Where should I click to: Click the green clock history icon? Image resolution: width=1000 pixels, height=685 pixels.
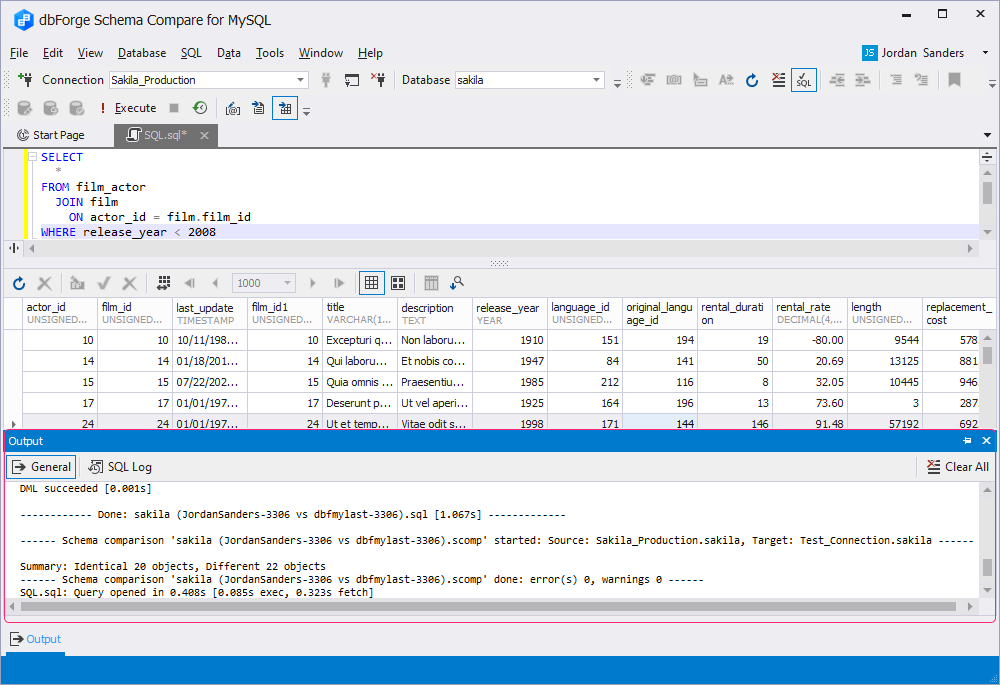coord(200,108)
